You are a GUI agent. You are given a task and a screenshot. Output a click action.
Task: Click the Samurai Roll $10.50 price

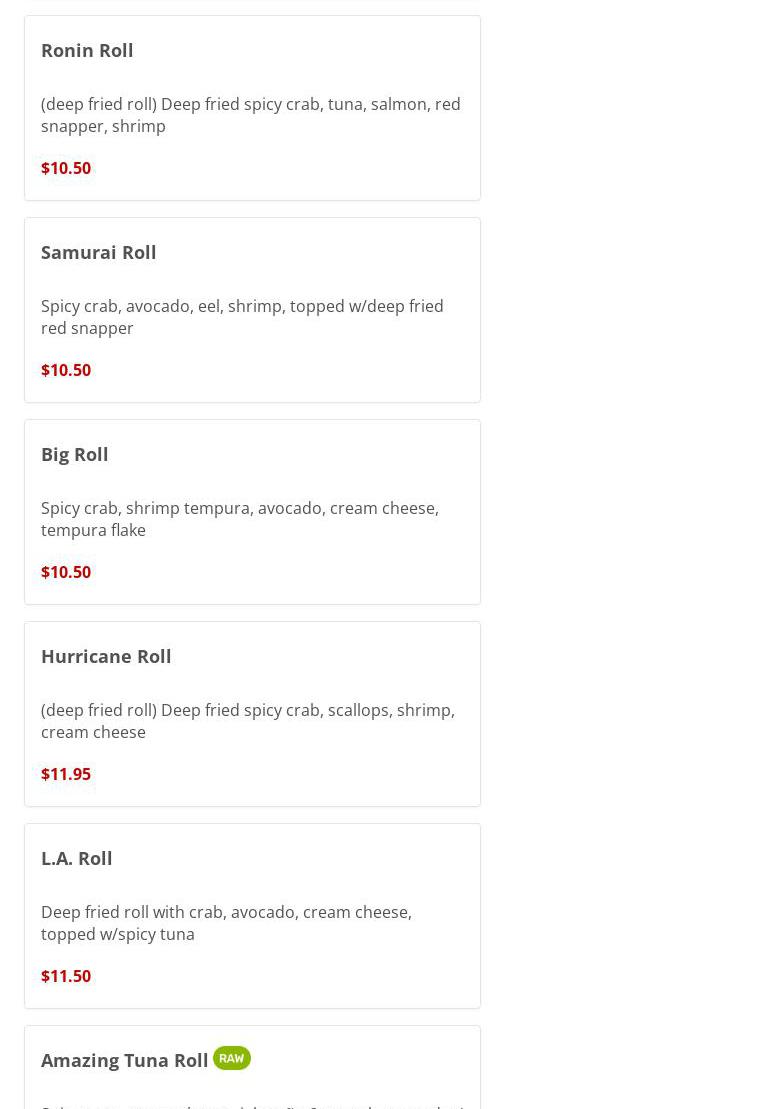66,370
